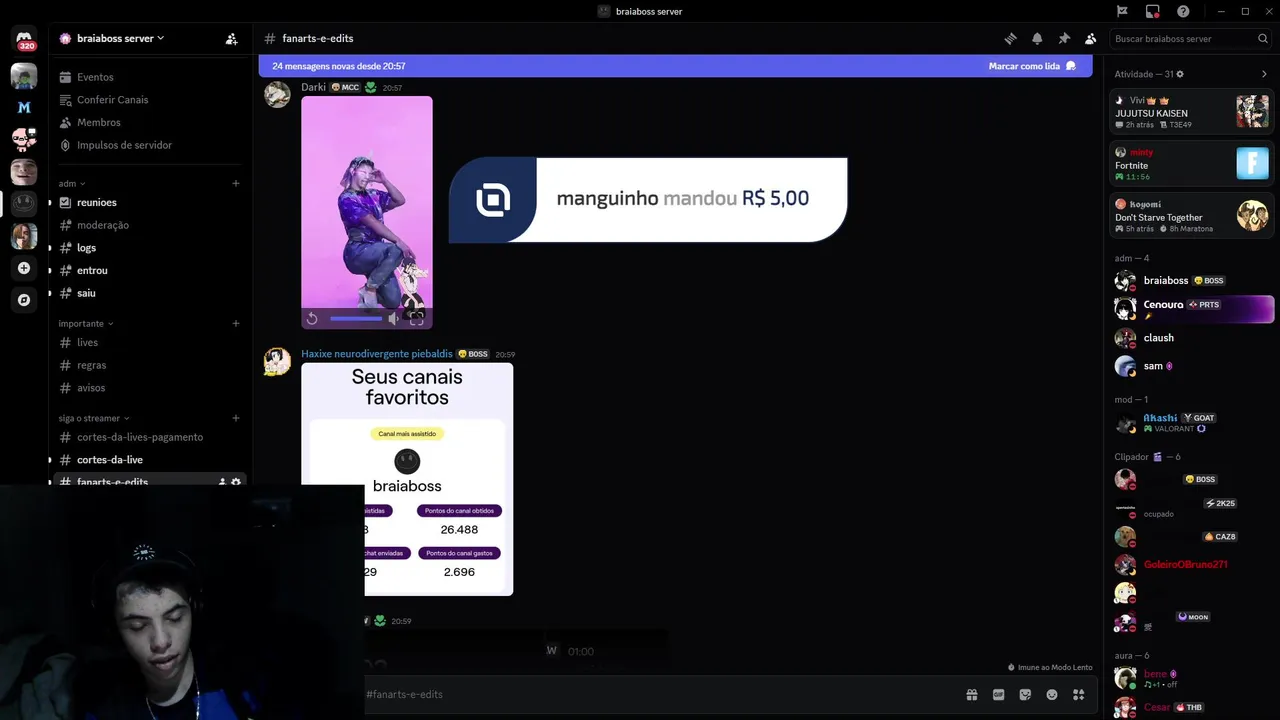Click create invite icon on fanarts-e-edits

222,482
